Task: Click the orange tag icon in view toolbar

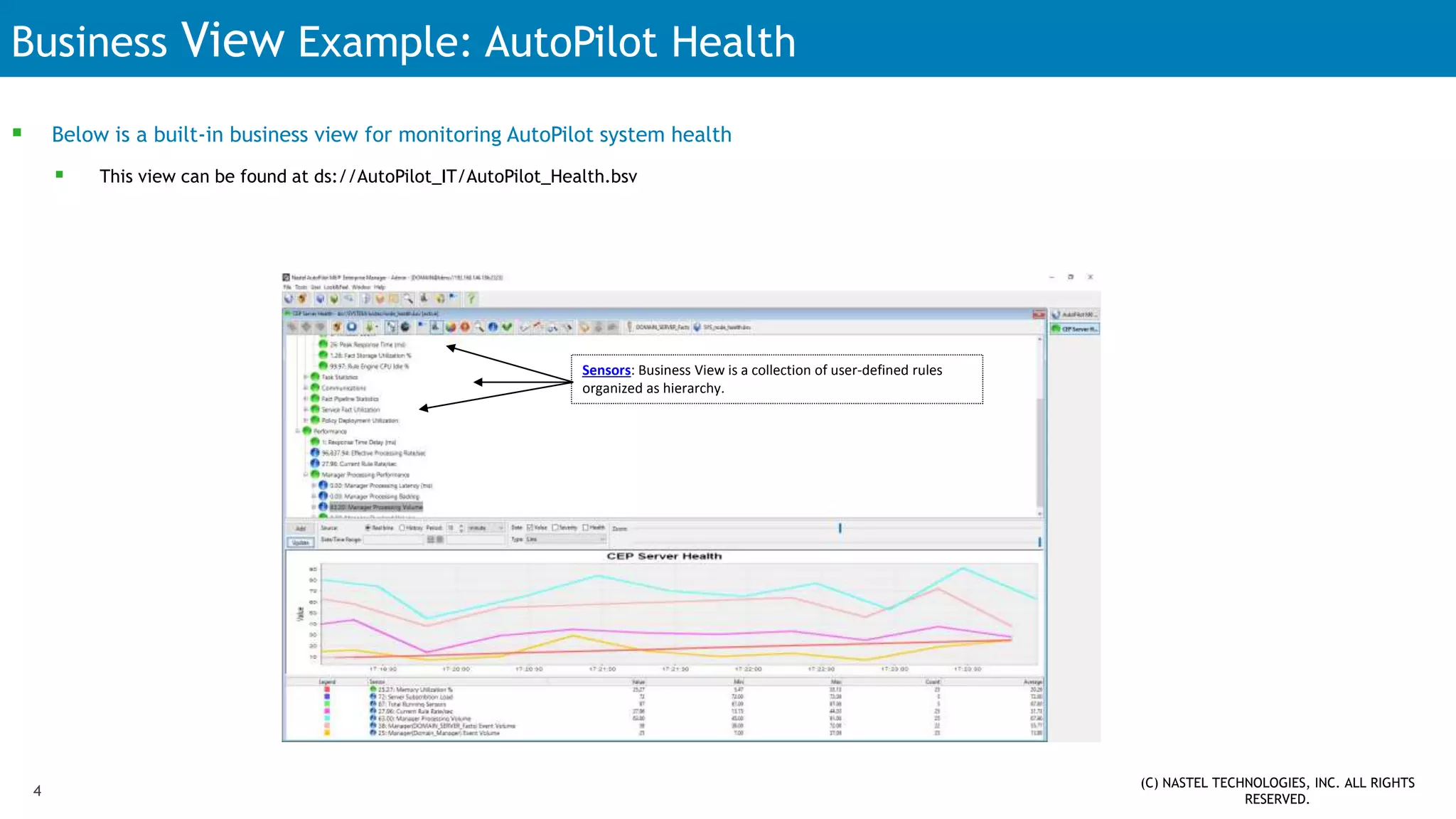Action: tap(584, 327)
